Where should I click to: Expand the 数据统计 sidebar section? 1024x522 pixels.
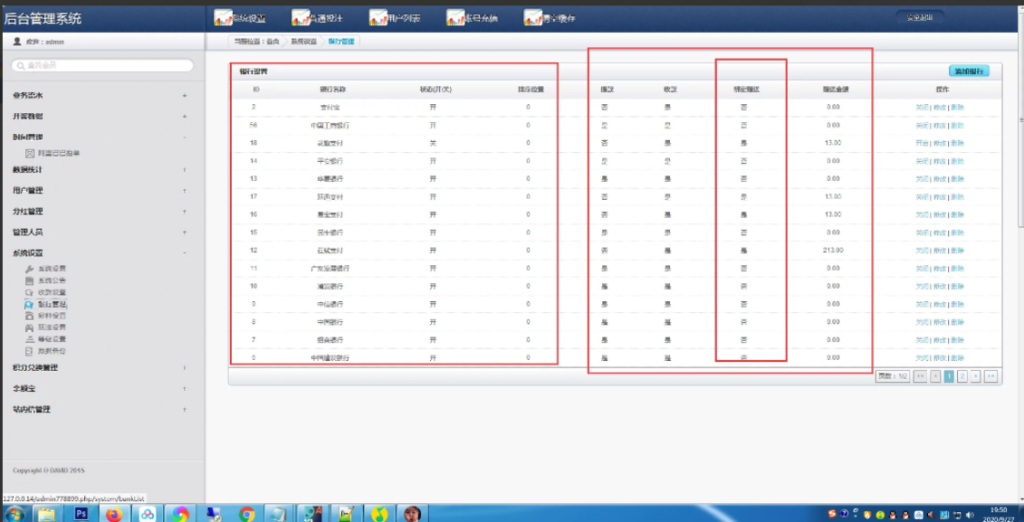point(184,170)
